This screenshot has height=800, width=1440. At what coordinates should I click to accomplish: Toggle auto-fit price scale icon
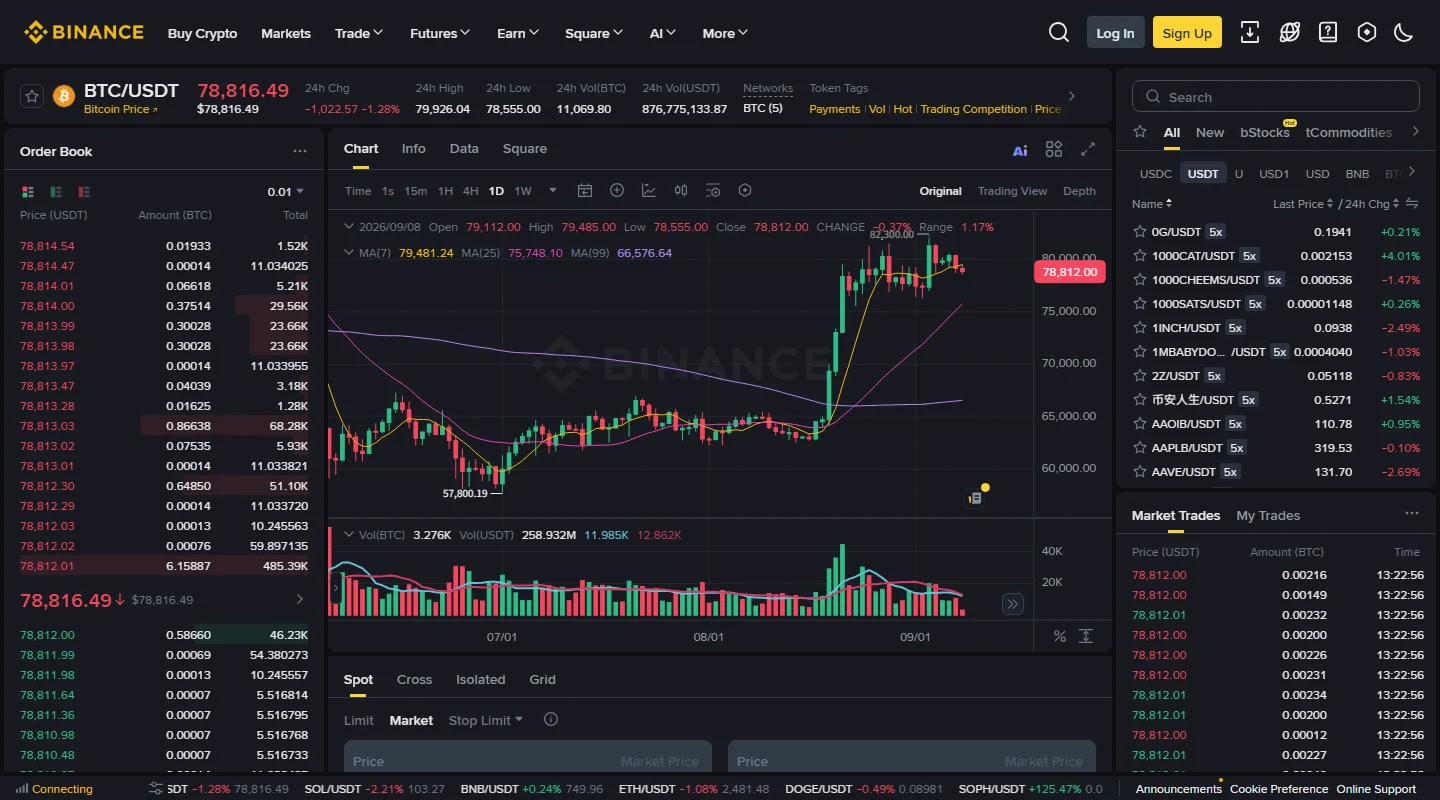pos(1086,636)
